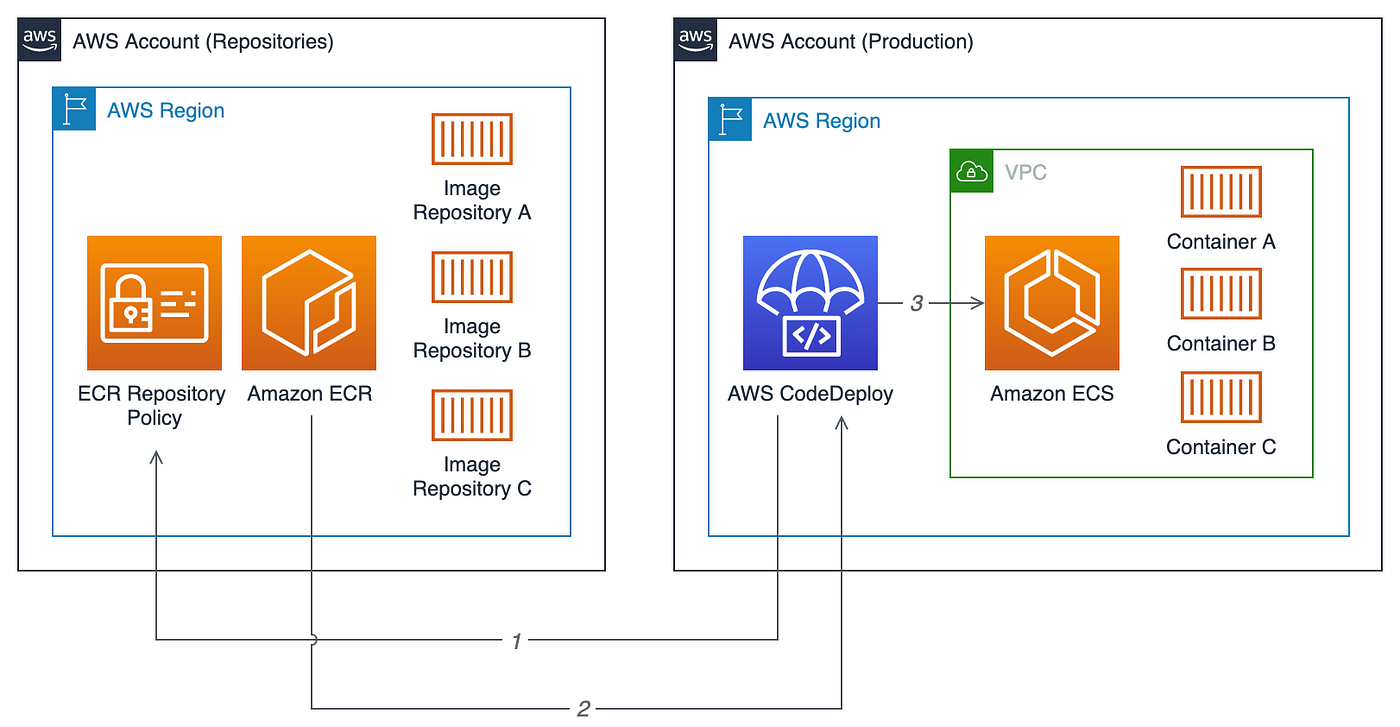The height and width of the screenshot is (727, 1400).
Task: Select the 'AWS CodeDeploy' label
Action: [x=811, y=394]
